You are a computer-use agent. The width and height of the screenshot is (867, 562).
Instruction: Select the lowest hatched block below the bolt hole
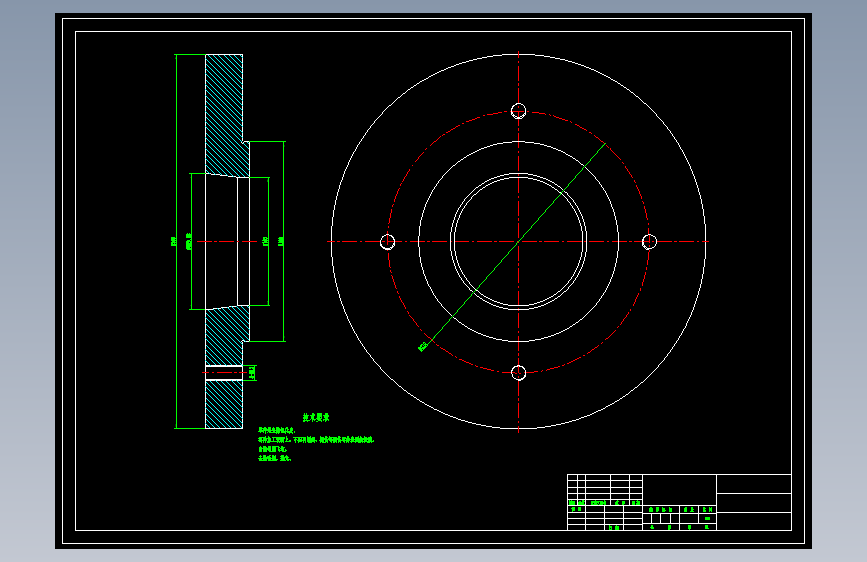224,404
